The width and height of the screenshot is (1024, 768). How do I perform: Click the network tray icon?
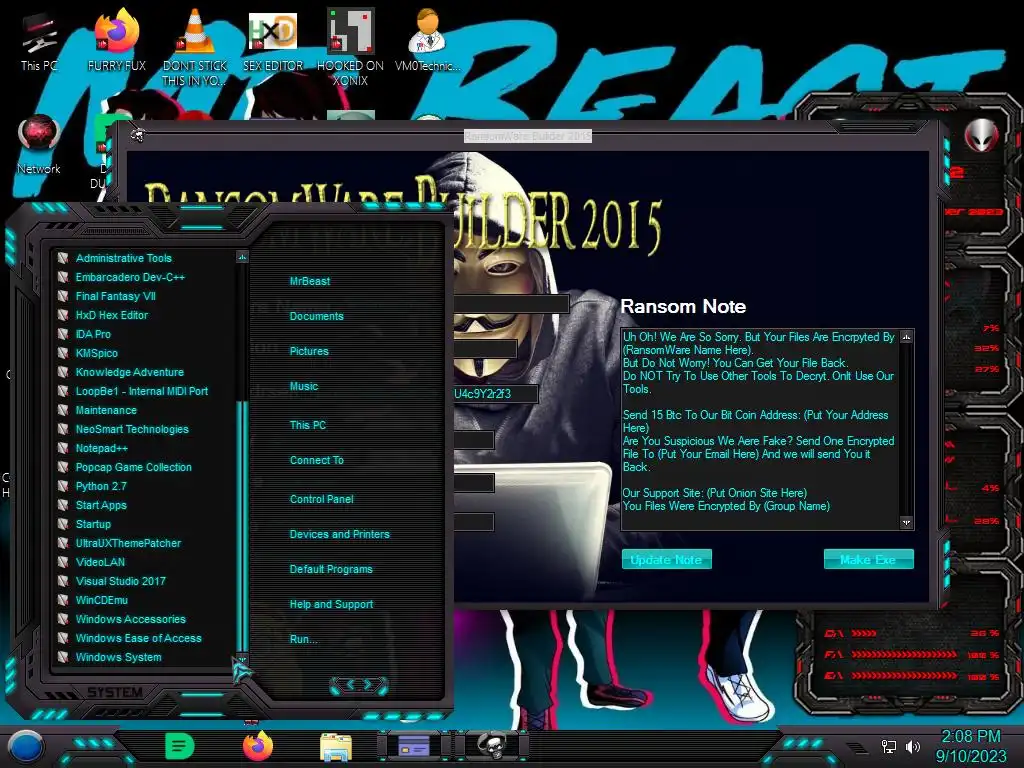click(x=889, y=746)
